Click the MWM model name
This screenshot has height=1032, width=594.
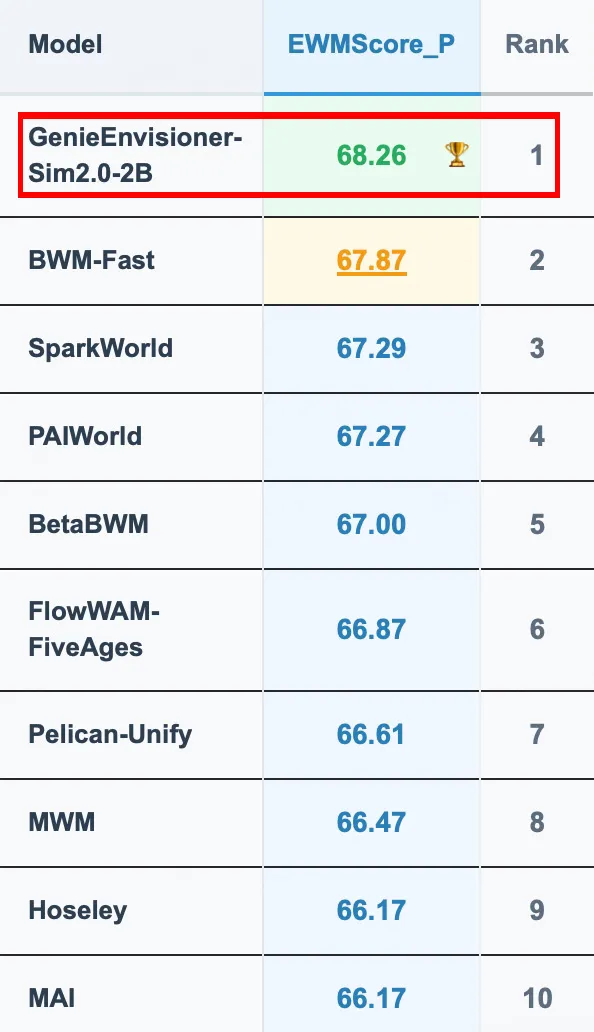(62, 823)
